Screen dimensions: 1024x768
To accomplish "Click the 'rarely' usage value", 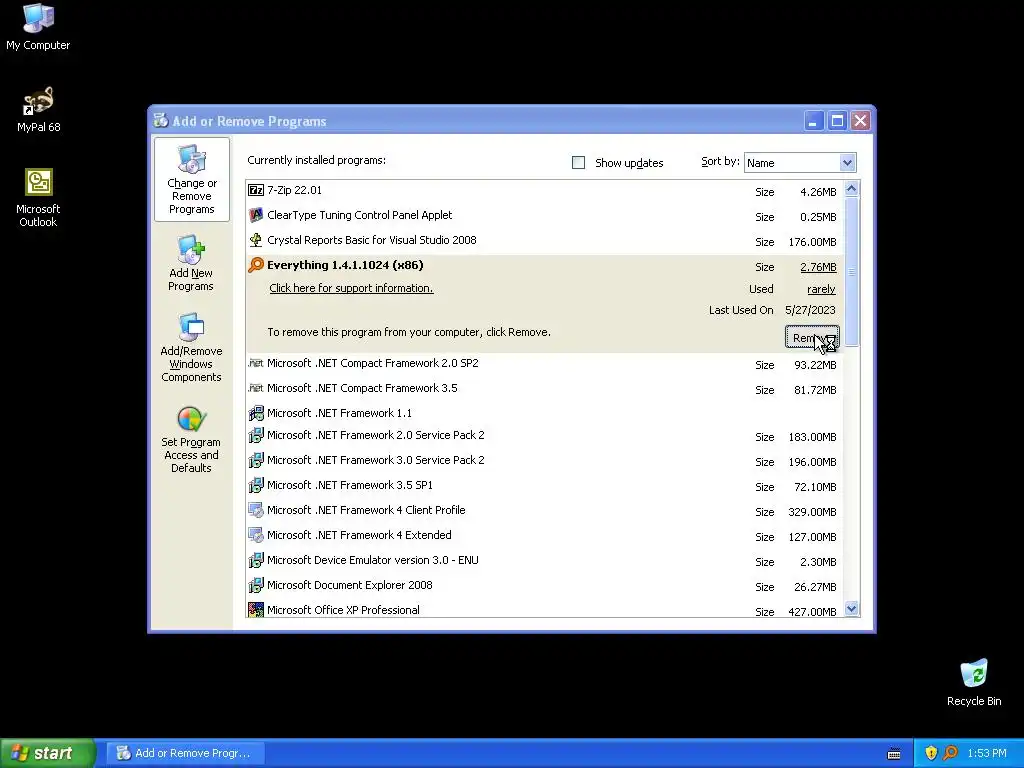I will (821, 289).
